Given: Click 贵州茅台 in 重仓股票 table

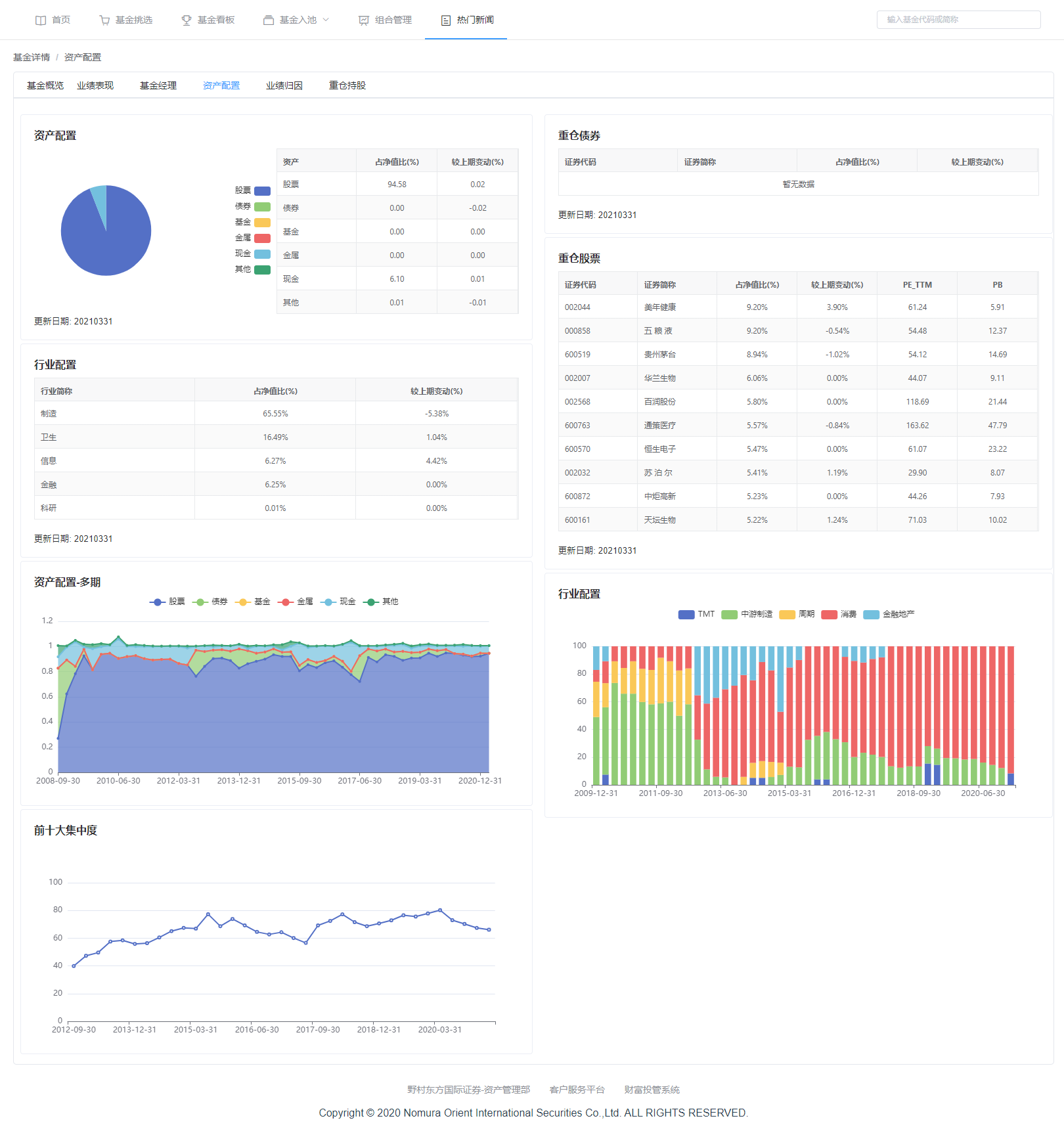Looking at the screenshot, I should tap(659, 355).
